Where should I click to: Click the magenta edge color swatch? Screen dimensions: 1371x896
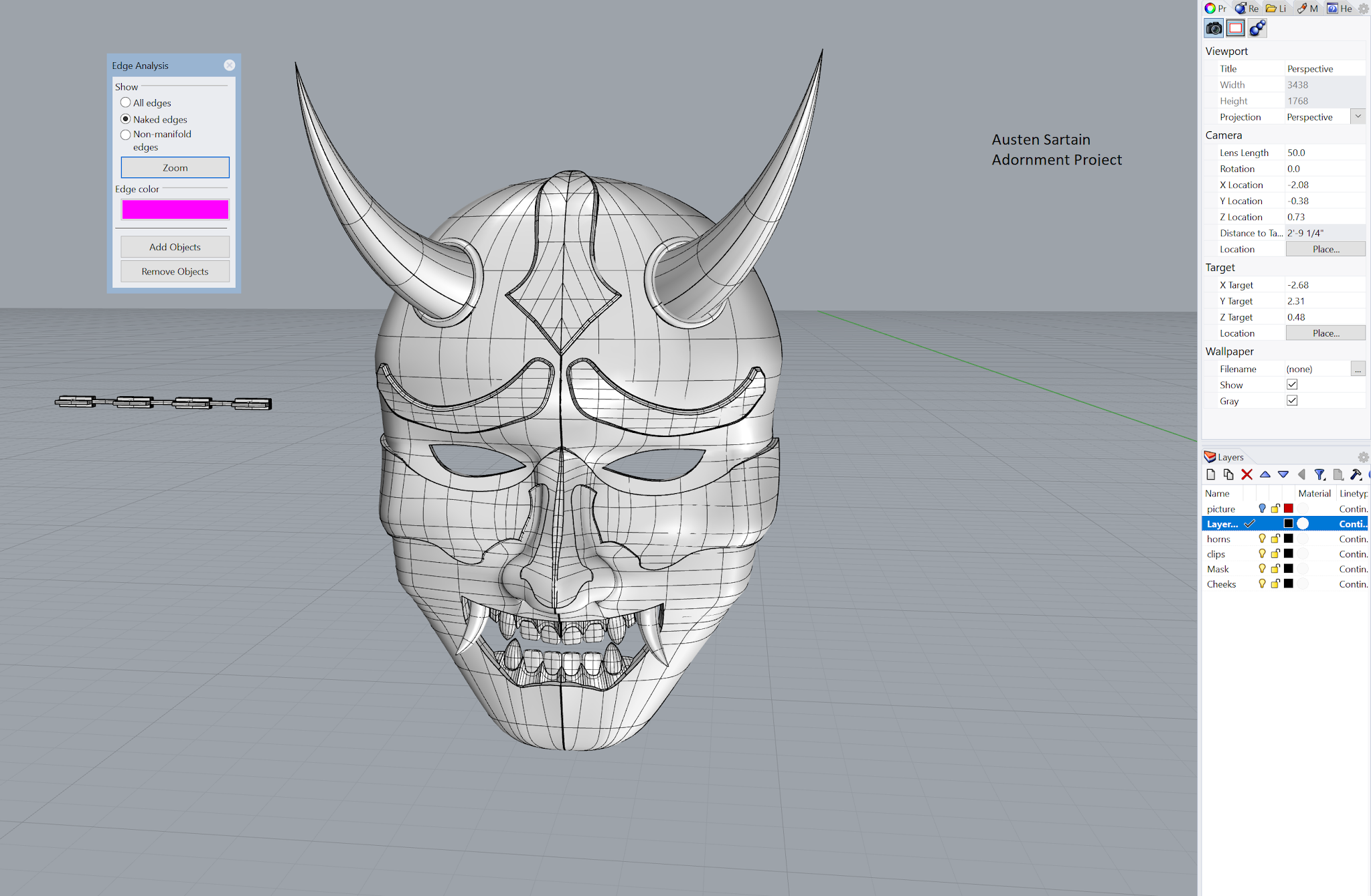[175, 209]
